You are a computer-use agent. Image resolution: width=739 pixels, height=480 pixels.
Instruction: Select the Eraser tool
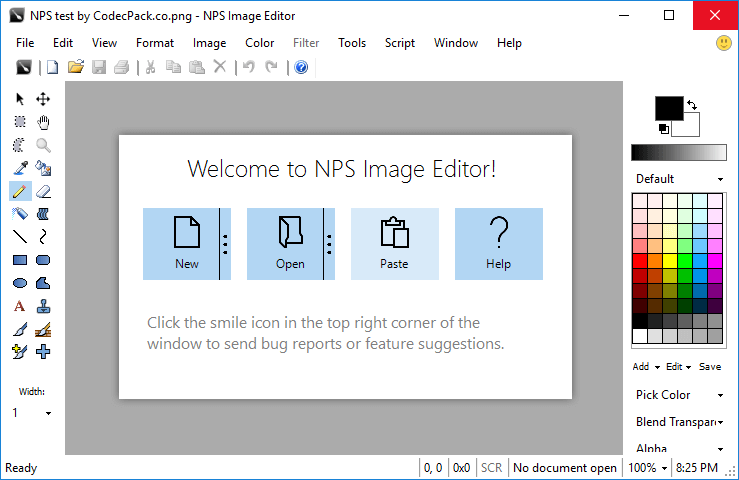tap(43, 190)
